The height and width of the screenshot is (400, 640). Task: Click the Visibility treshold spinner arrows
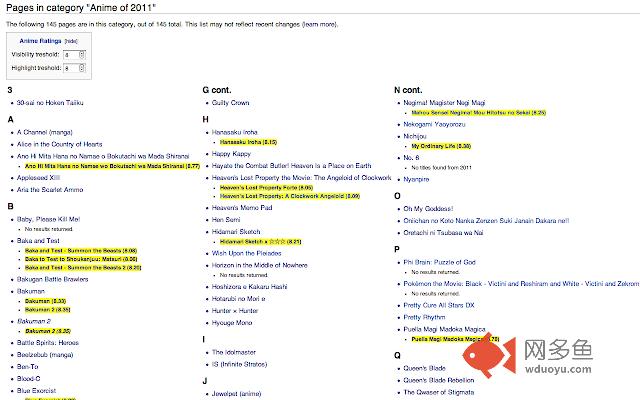click(x=82, y=55)
